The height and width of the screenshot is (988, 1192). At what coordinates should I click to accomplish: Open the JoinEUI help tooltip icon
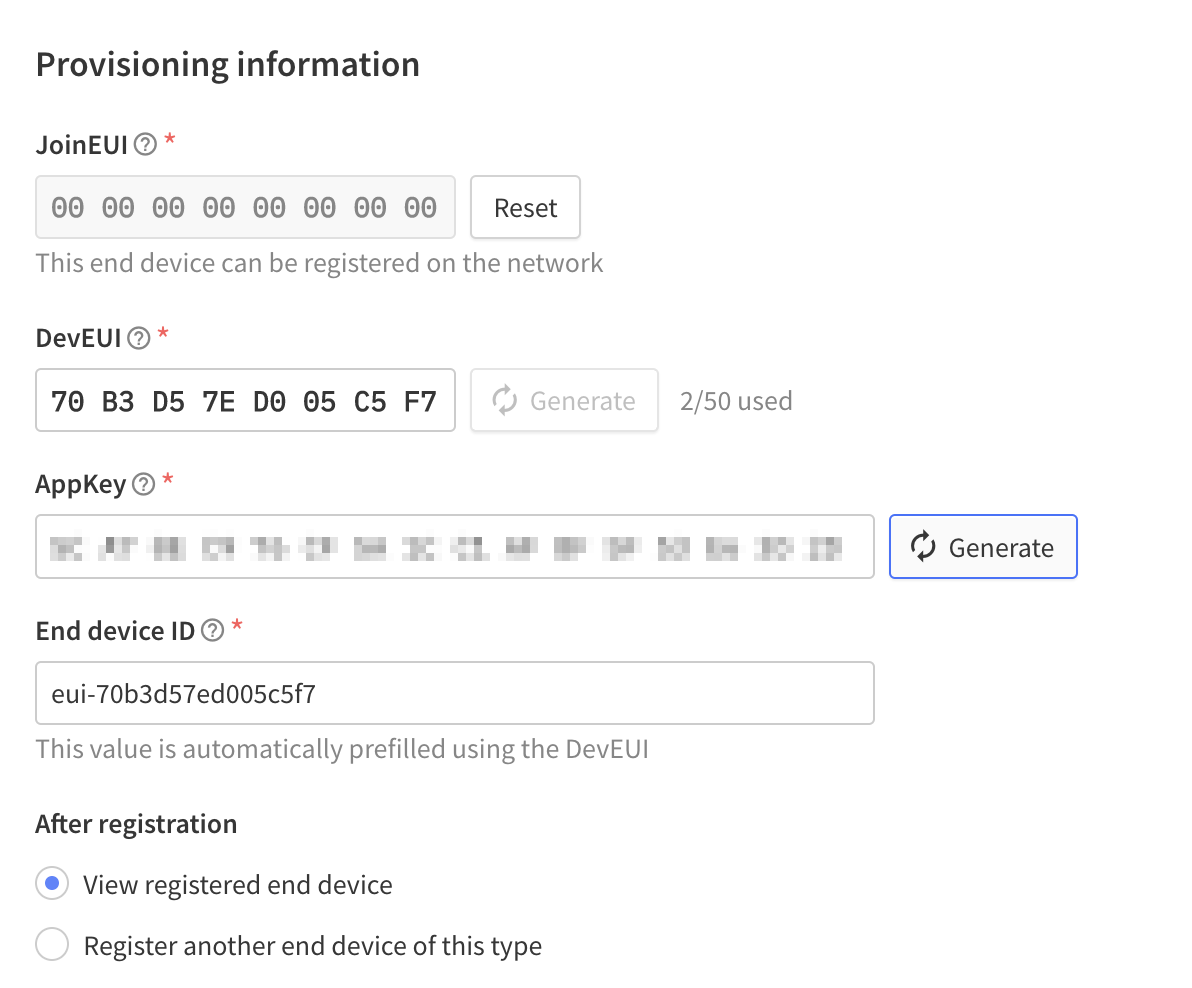(x=145, y=144)
